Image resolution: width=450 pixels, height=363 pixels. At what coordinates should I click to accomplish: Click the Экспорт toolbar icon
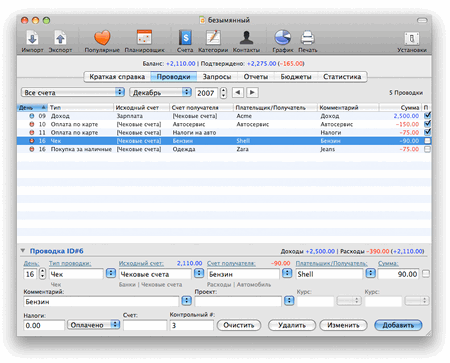click(60, 38)
